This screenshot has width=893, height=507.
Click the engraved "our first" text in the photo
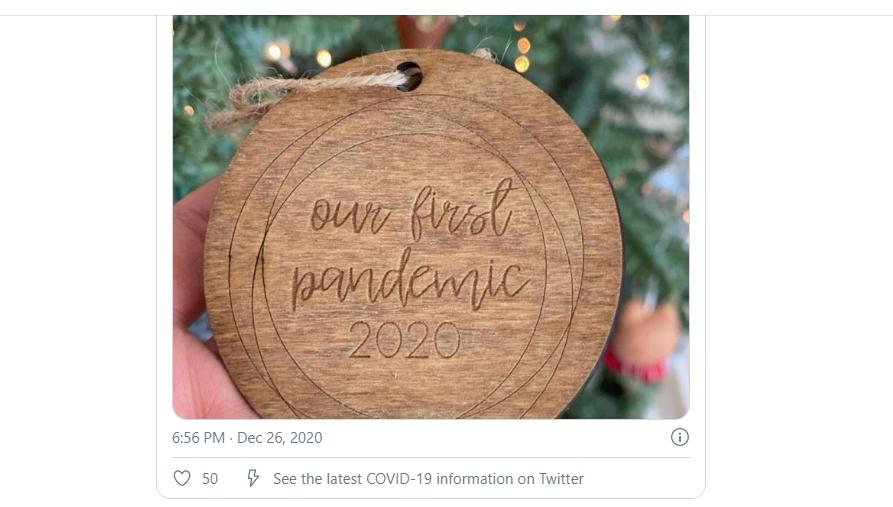click(x=412, y=209)
